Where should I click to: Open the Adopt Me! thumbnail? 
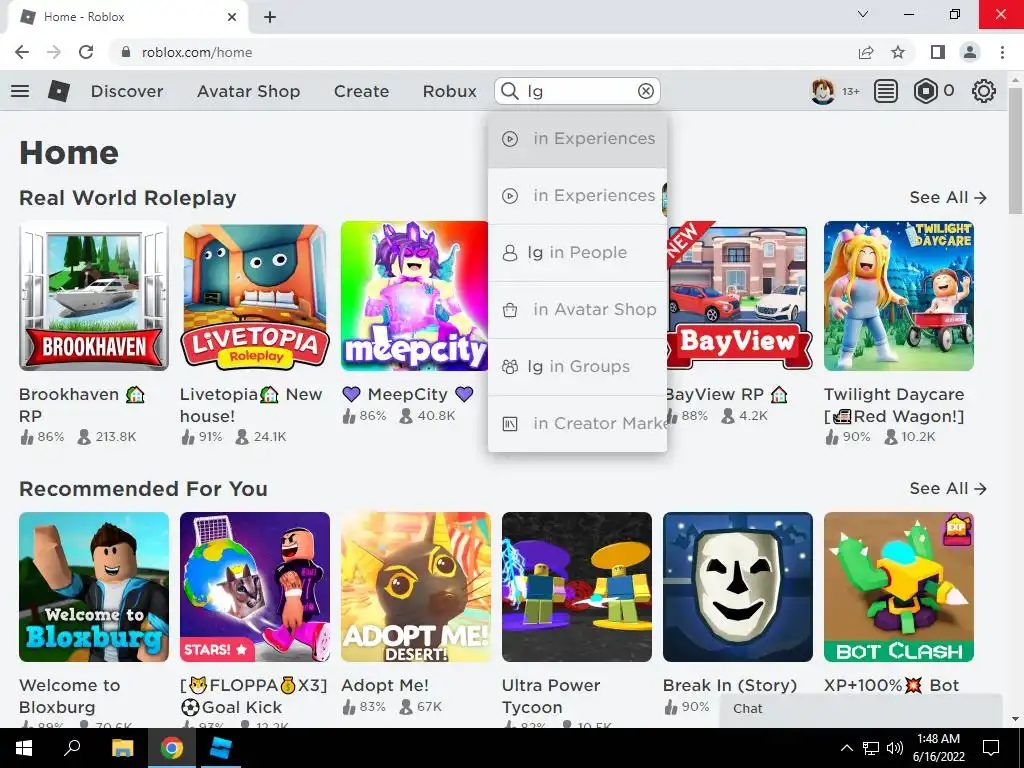416,587
